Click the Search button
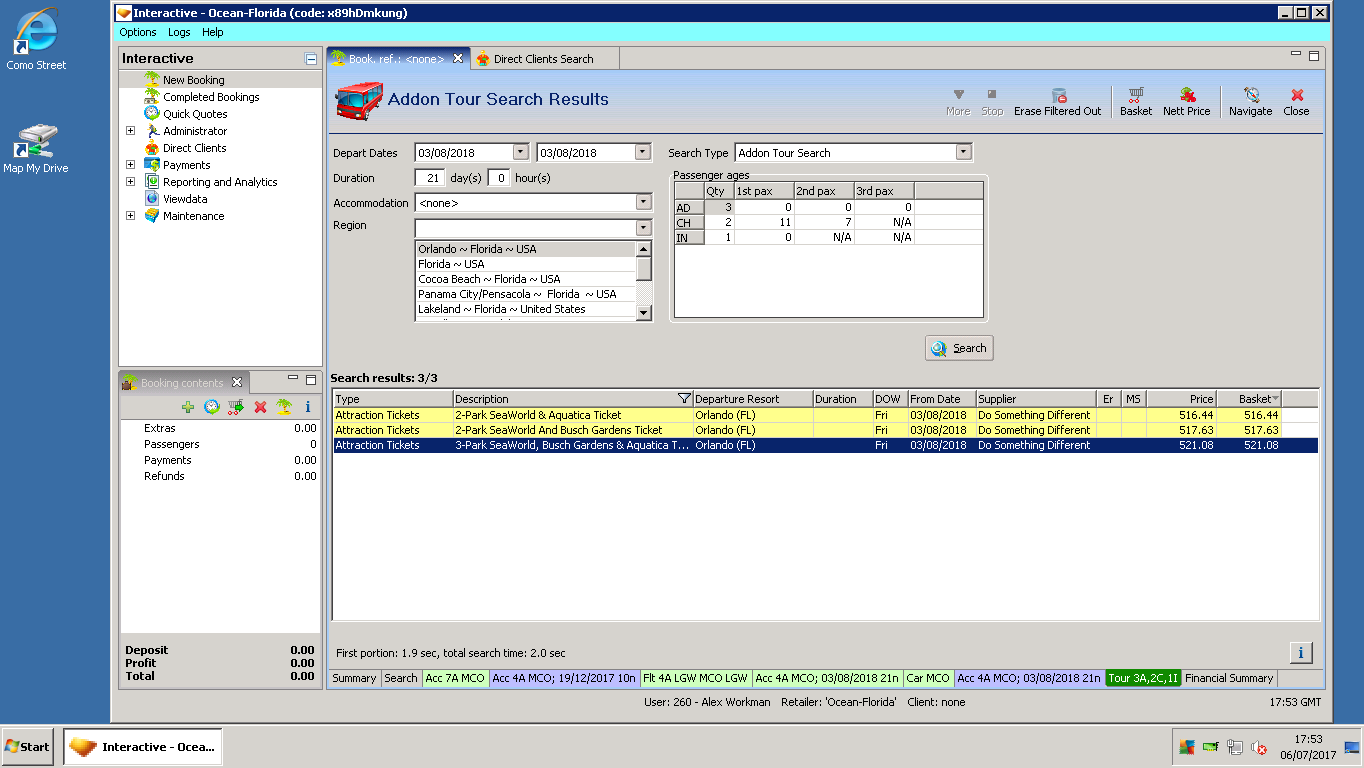The width and height of the screenshot is (1364, 768). click(959, 348)
